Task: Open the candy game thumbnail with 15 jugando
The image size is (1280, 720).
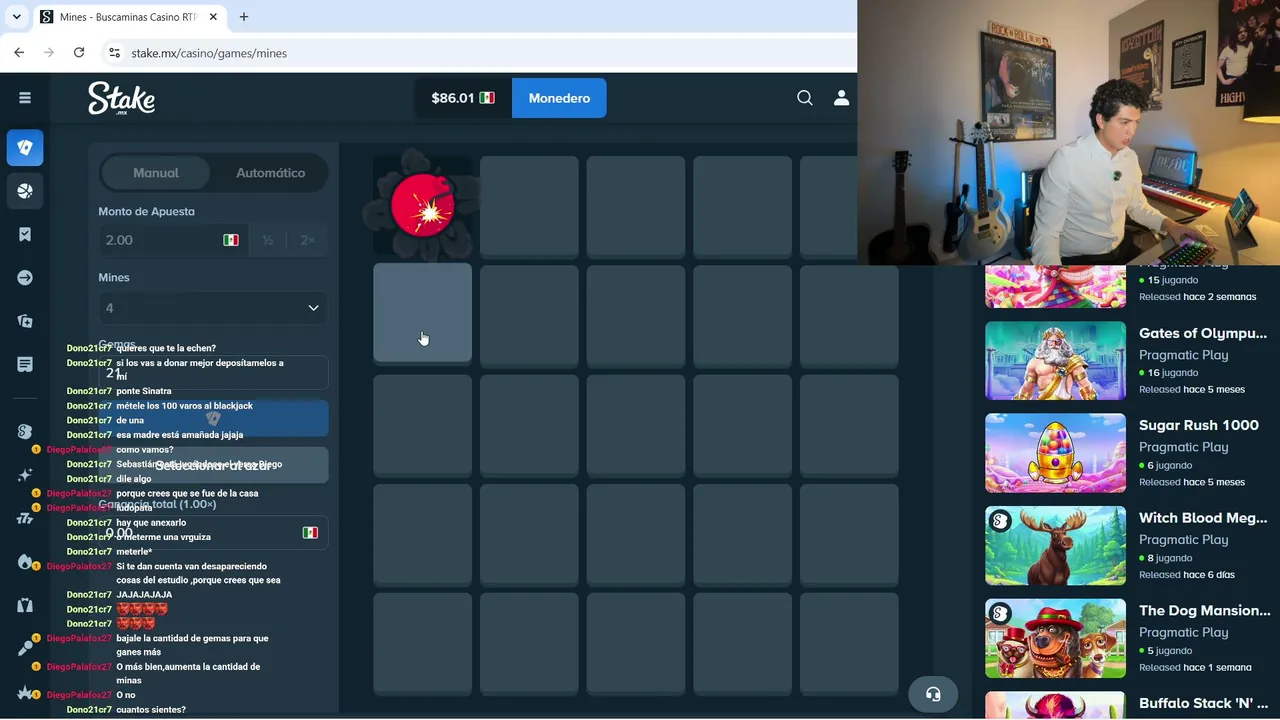Action: pyautogui.click(x=1055, y=287)
